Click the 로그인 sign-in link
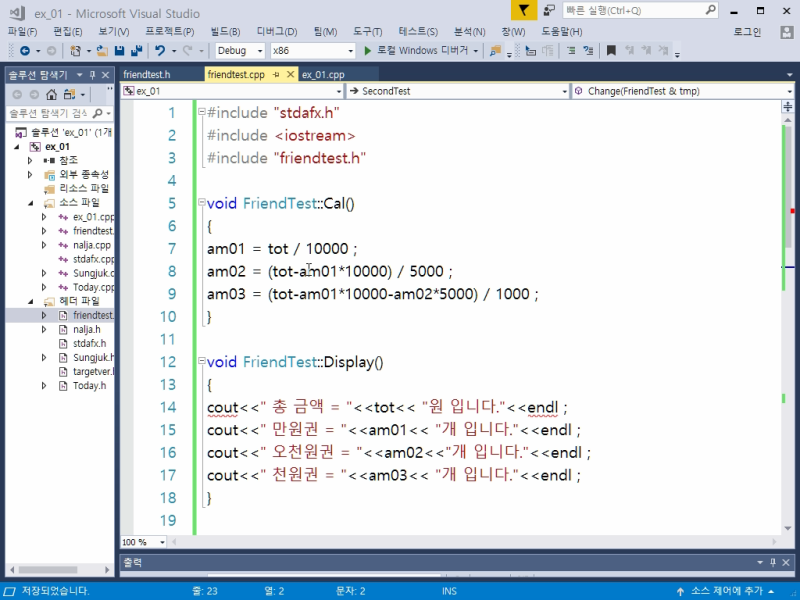This screenshot has height=600, width=800. coord(747,32)
